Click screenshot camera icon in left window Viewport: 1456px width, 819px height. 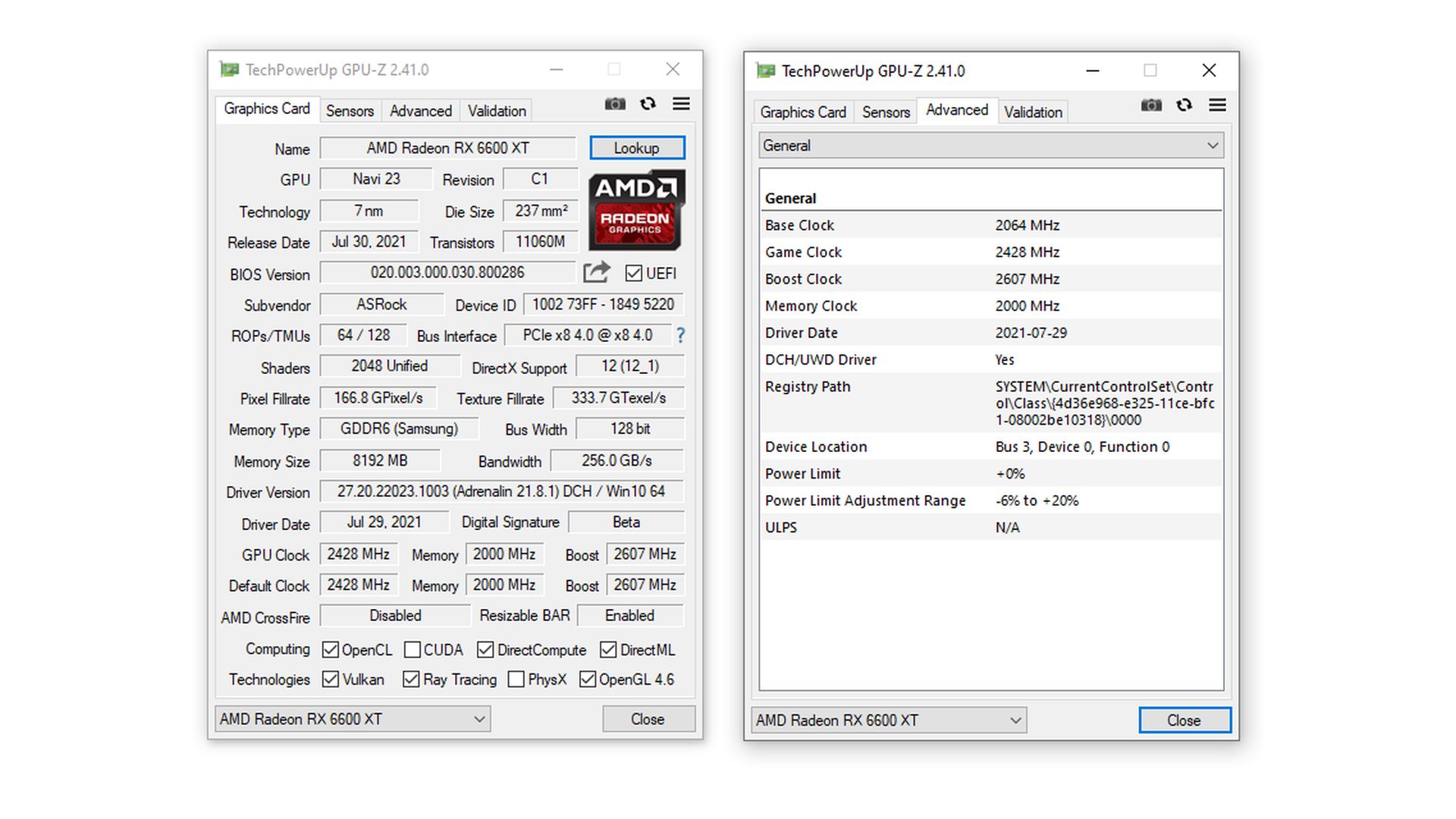615,104
